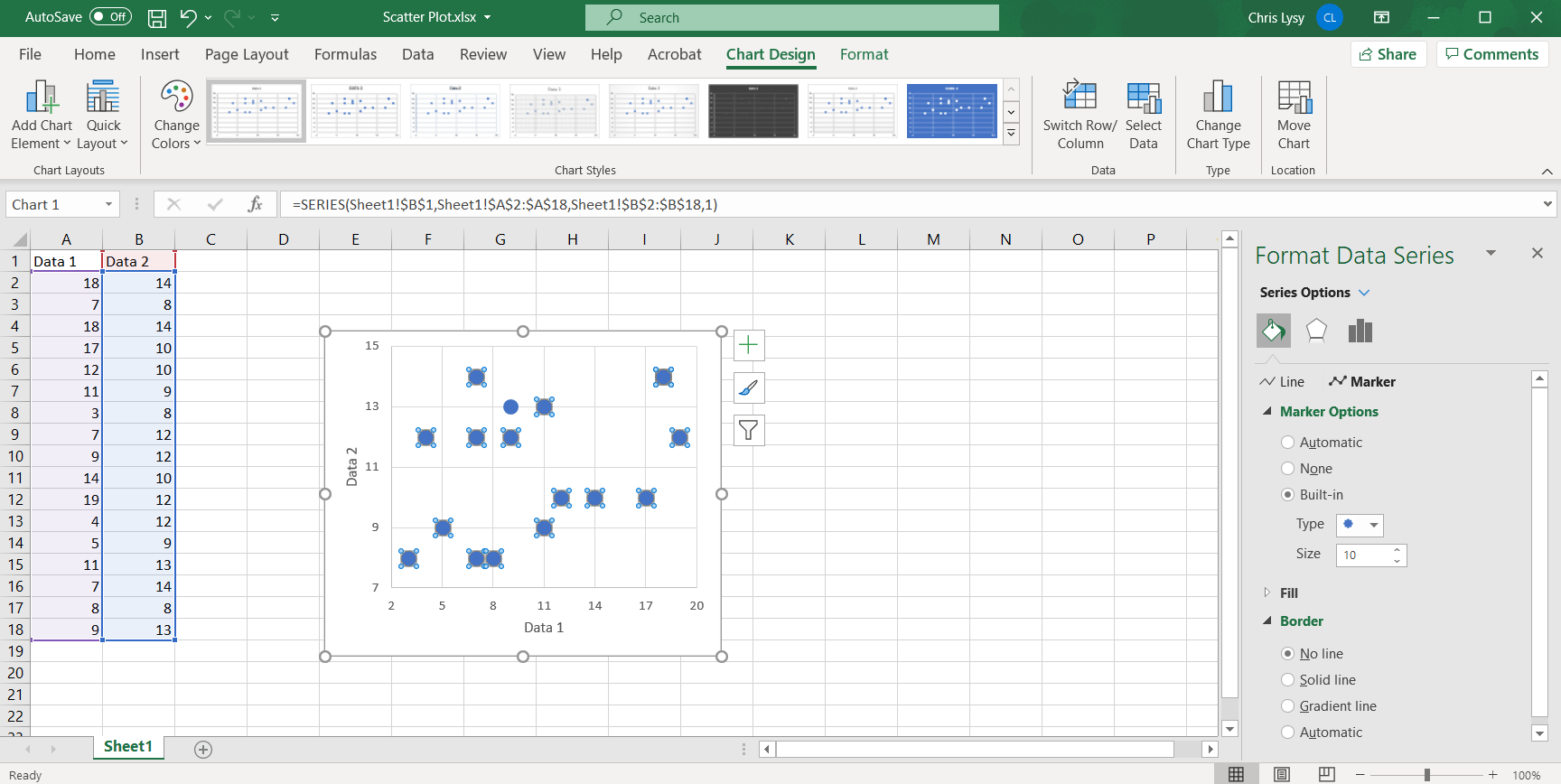Click the Save icon in title bar

point(157,17)
